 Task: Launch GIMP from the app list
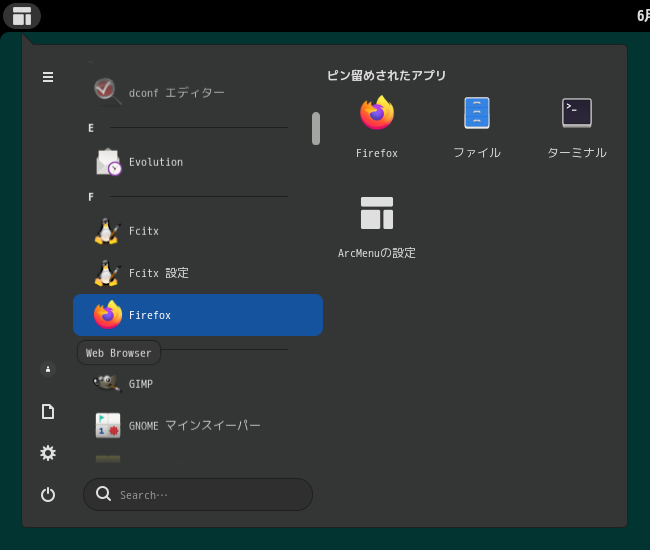[198, 384]
